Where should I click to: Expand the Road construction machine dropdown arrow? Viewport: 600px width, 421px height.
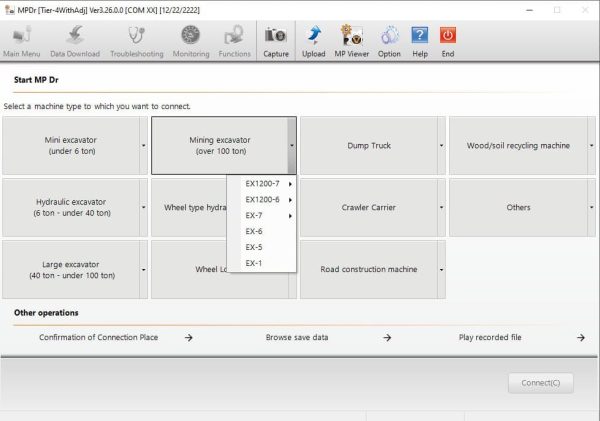442,269
